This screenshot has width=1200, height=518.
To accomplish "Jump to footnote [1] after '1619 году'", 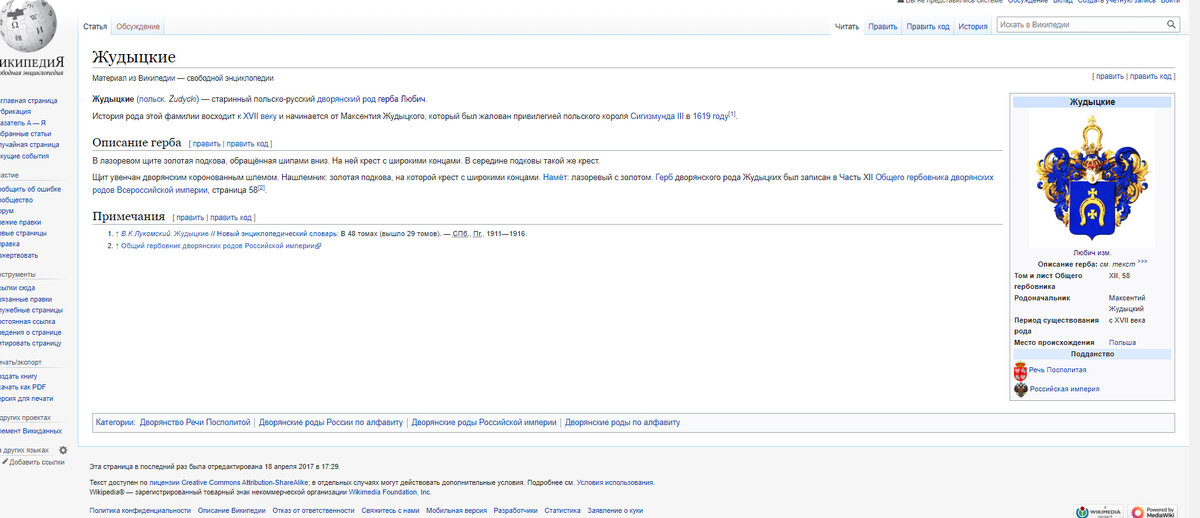I will pyautogui.click(x=732, y=113).
